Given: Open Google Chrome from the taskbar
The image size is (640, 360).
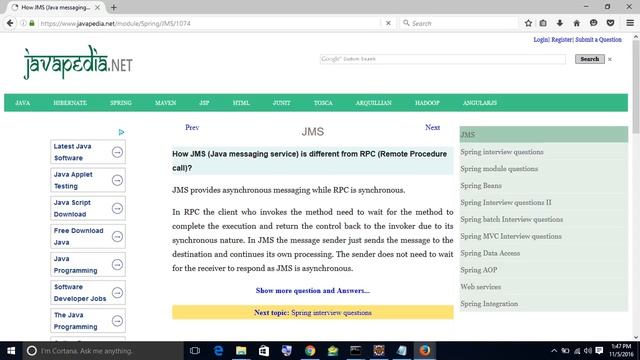Looking at the screenshot, I should [310, 351].
